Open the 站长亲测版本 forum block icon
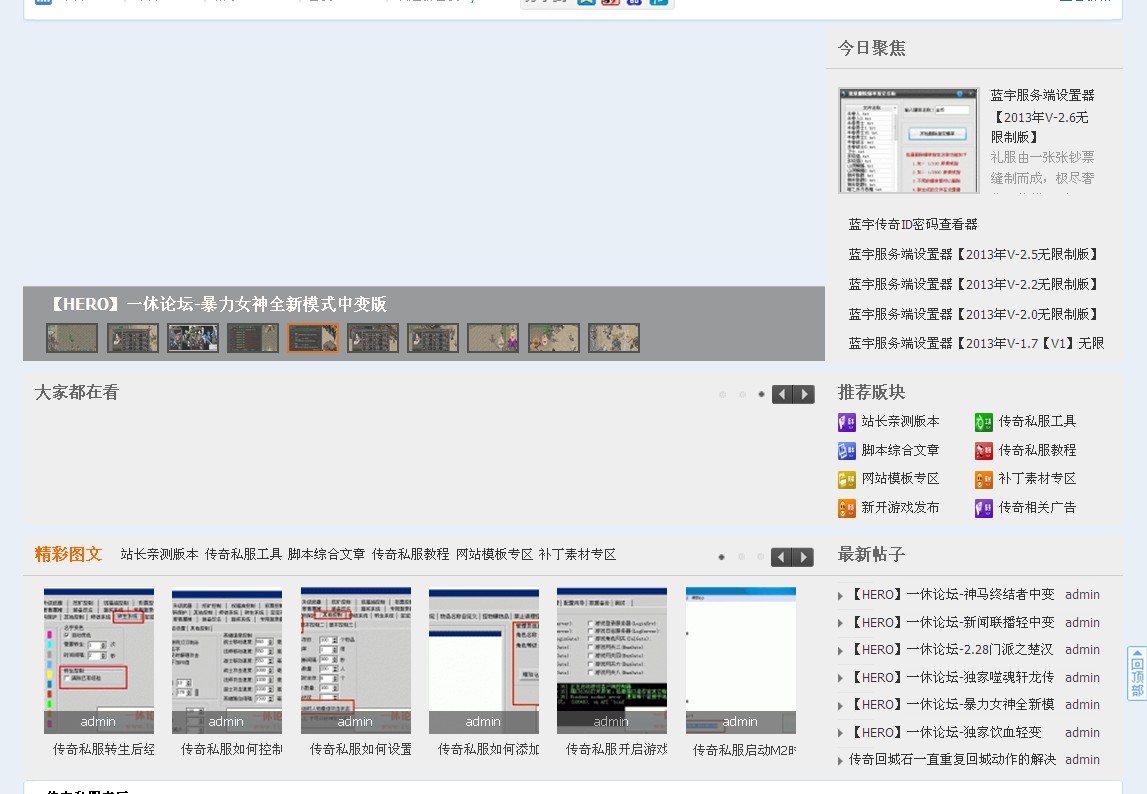The width and height of the screenshot is (1147, 794). click(x=846, y=422)
